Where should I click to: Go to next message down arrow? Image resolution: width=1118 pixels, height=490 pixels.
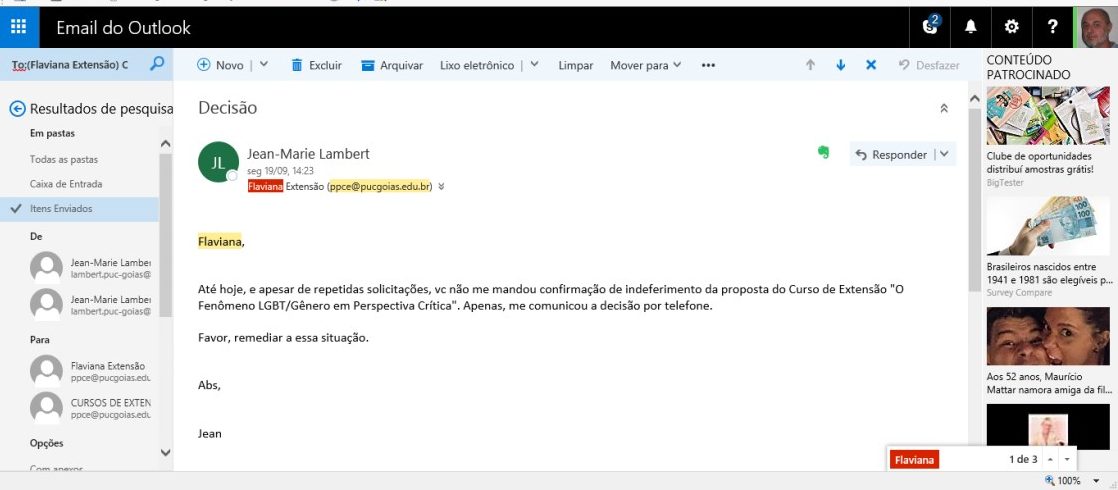point(840,65)
